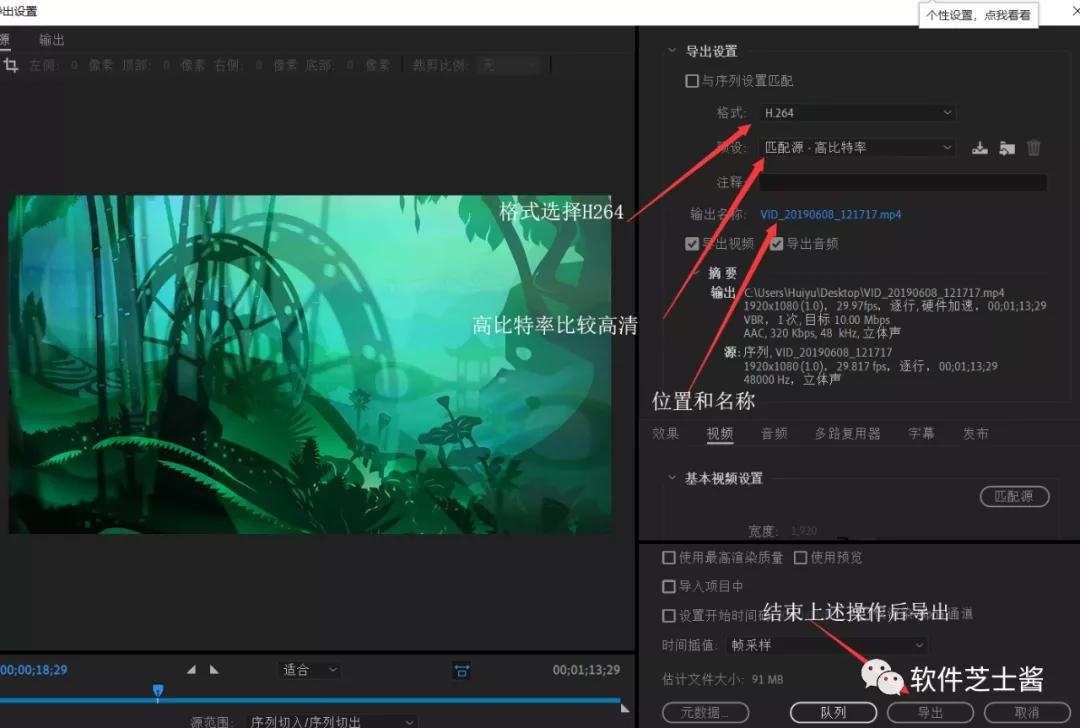Click the 队列 button to send to queue
The image size is (1080, 728).
pos(833,712)
